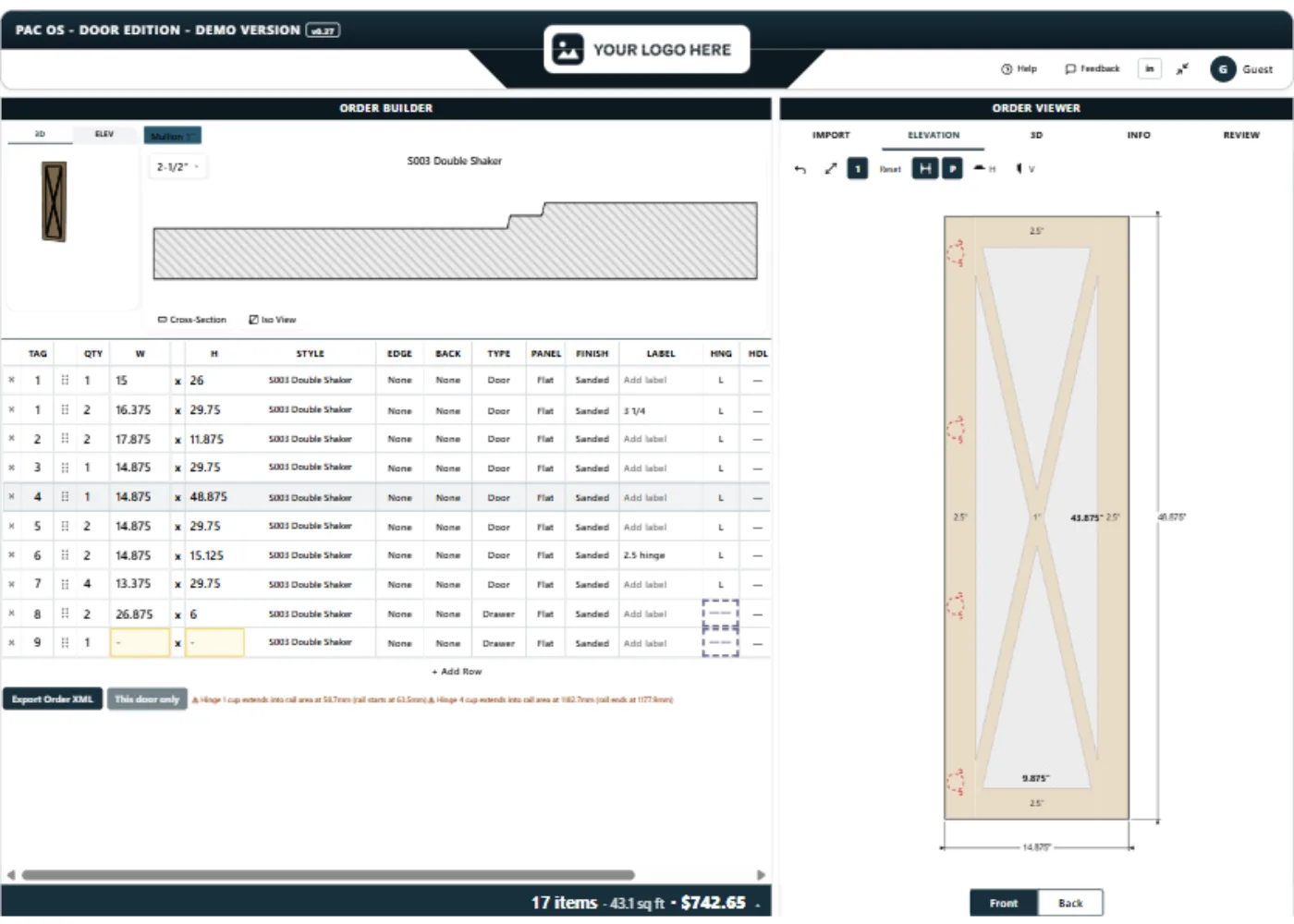Click the horizontal scrollbar in Order Builder

click(328, 874)
